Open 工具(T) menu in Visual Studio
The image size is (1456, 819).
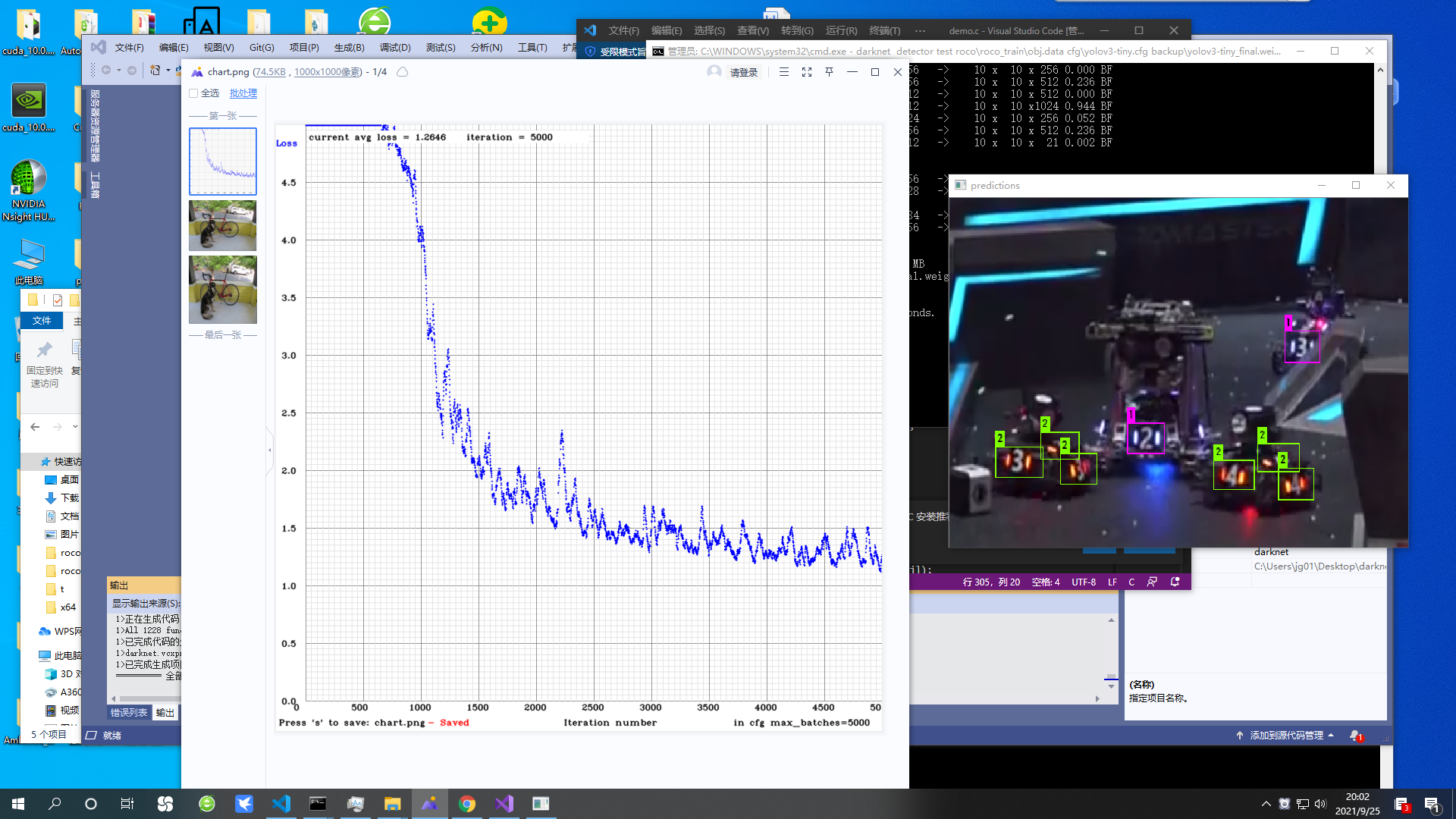click(532, 48)
